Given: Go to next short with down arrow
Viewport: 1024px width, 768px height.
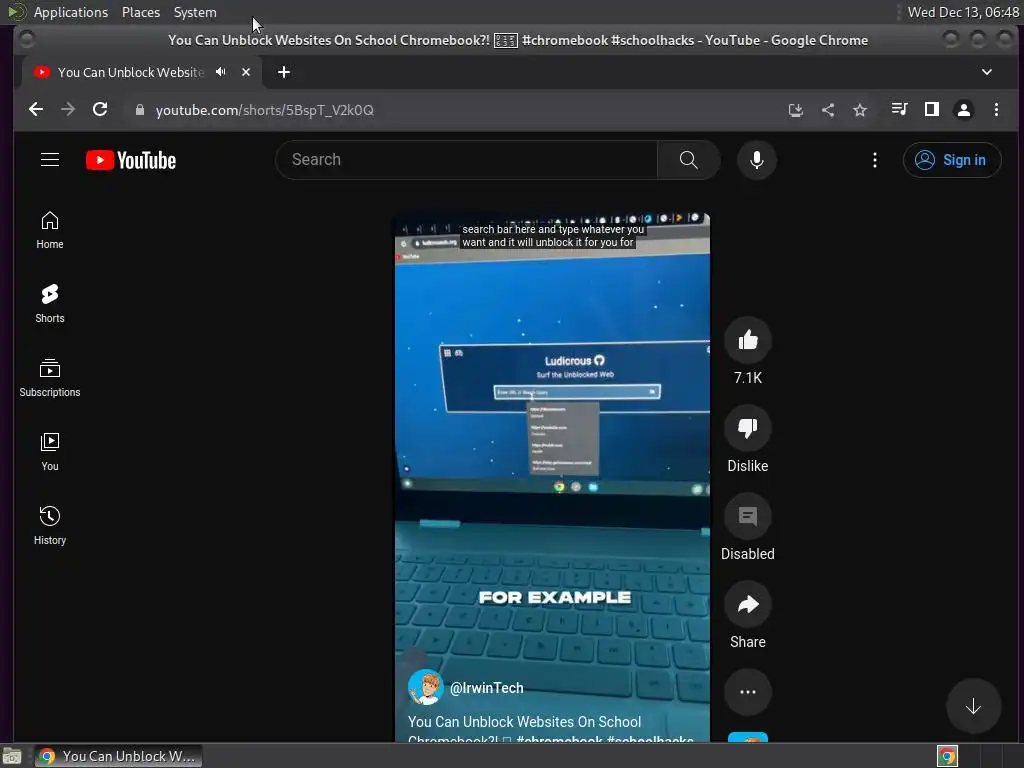Looking at the screenshot, I should (973, 706).
